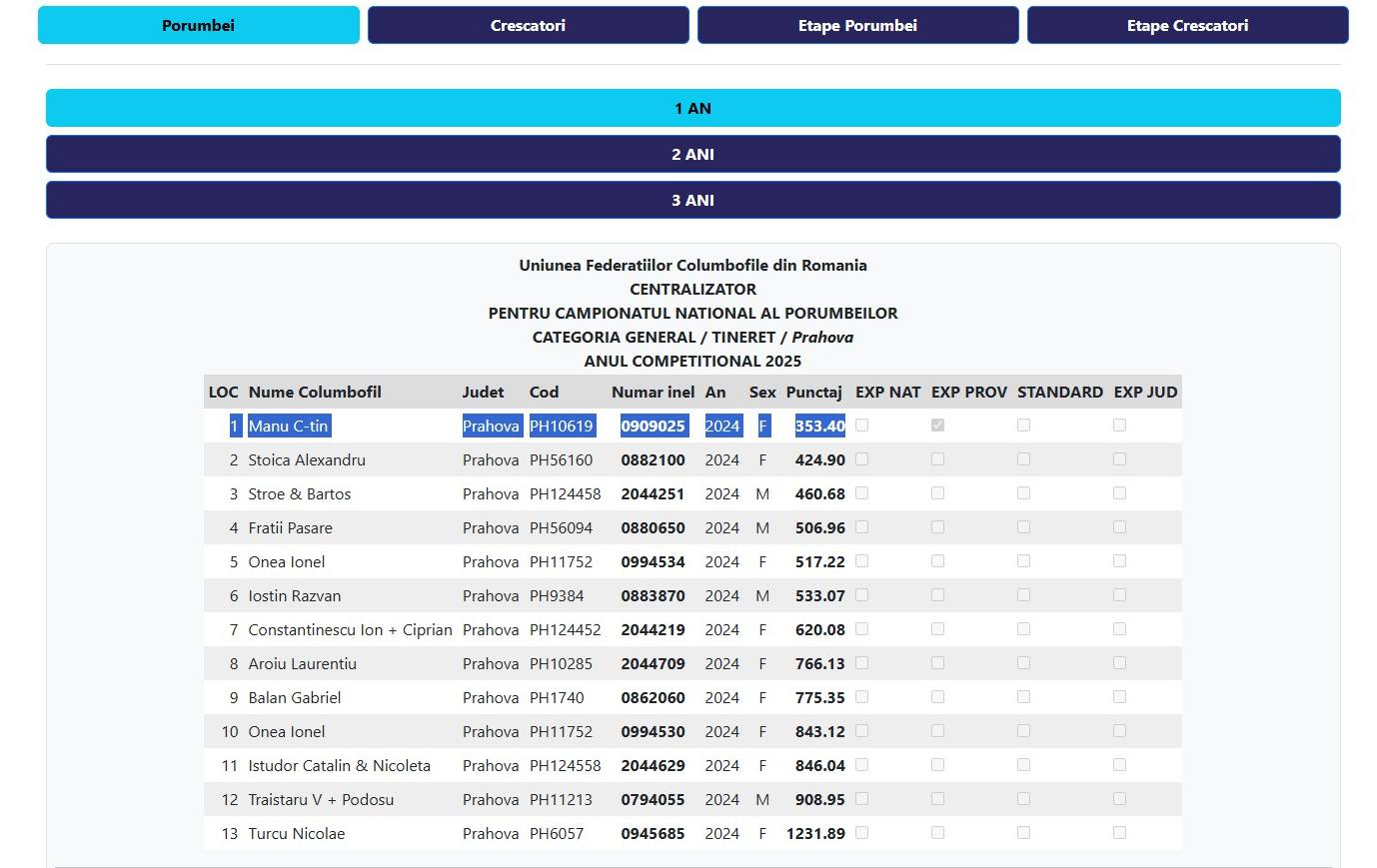Viewport: 1377px width, 868px height.
Task: Expand the 2 ANI section
Action: (692, 155)
